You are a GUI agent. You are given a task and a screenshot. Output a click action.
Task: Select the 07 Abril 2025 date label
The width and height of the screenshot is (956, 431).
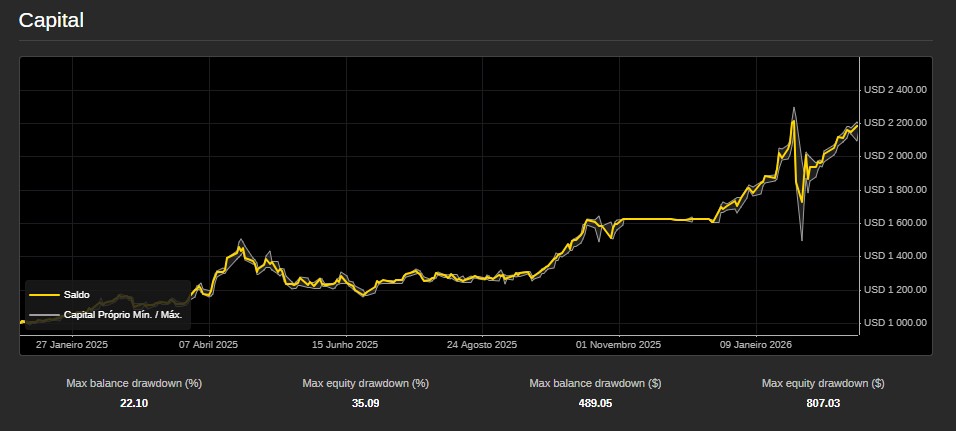pos(208,345)
